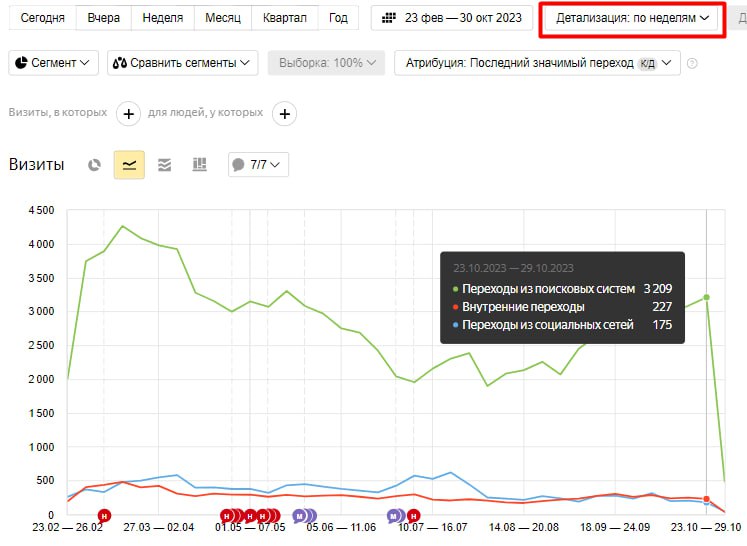
Task: Click Внутренние переходы in tooltip
Action: [523, 307]
